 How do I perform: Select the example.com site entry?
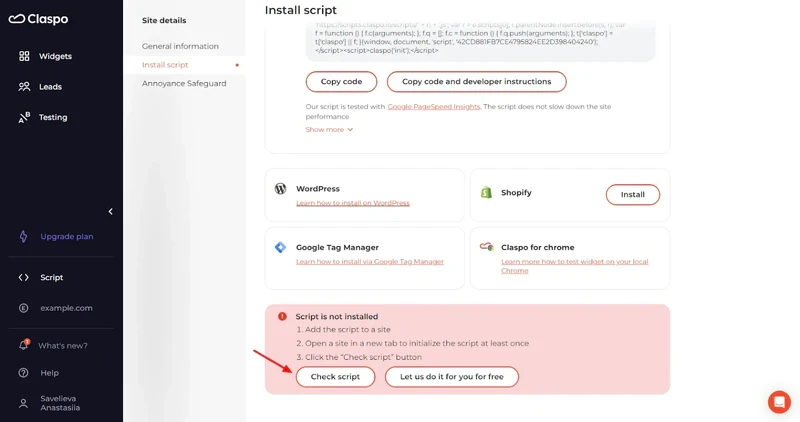coord(66,308)
